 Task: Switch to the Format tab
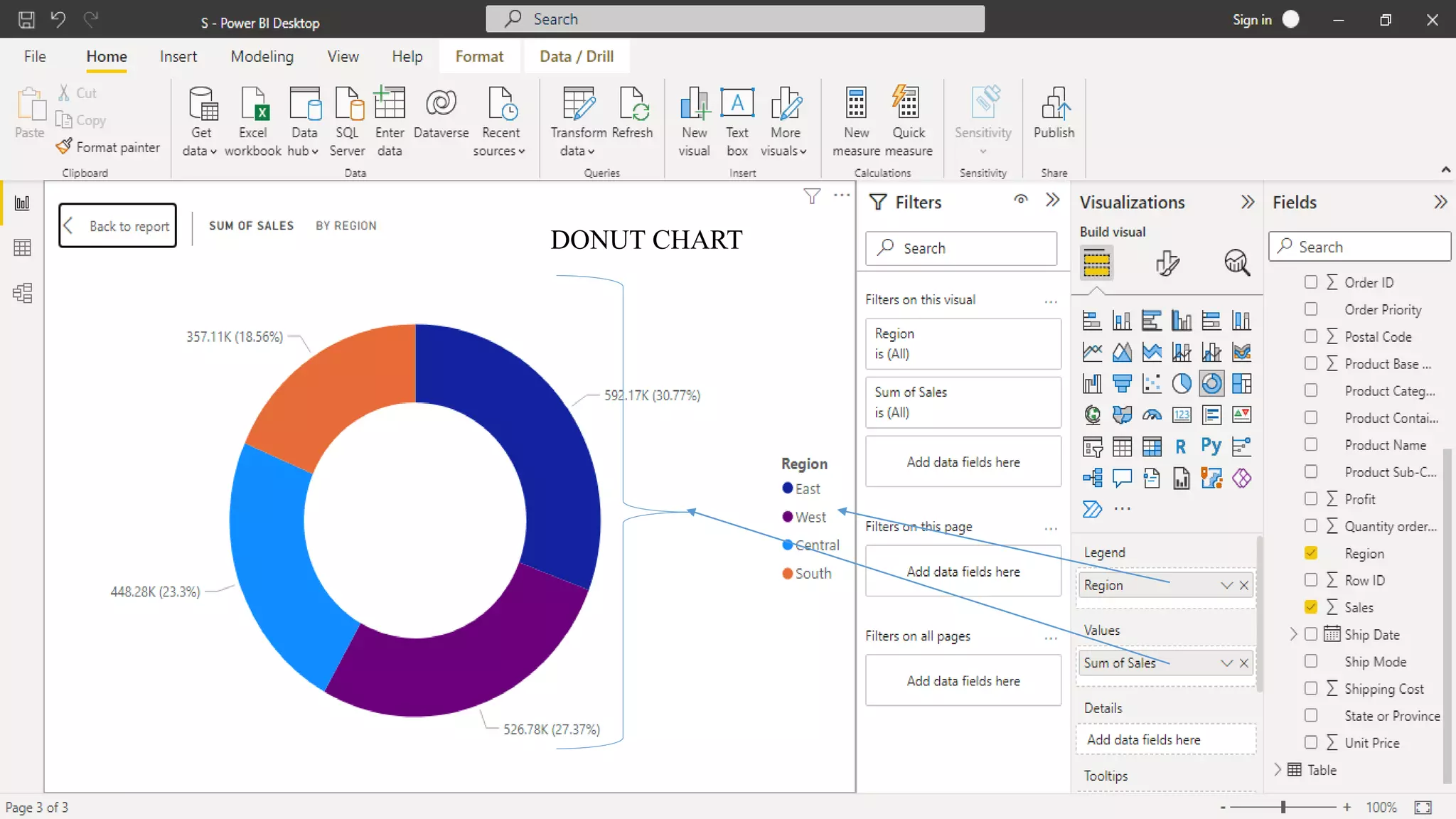[479, 56]
